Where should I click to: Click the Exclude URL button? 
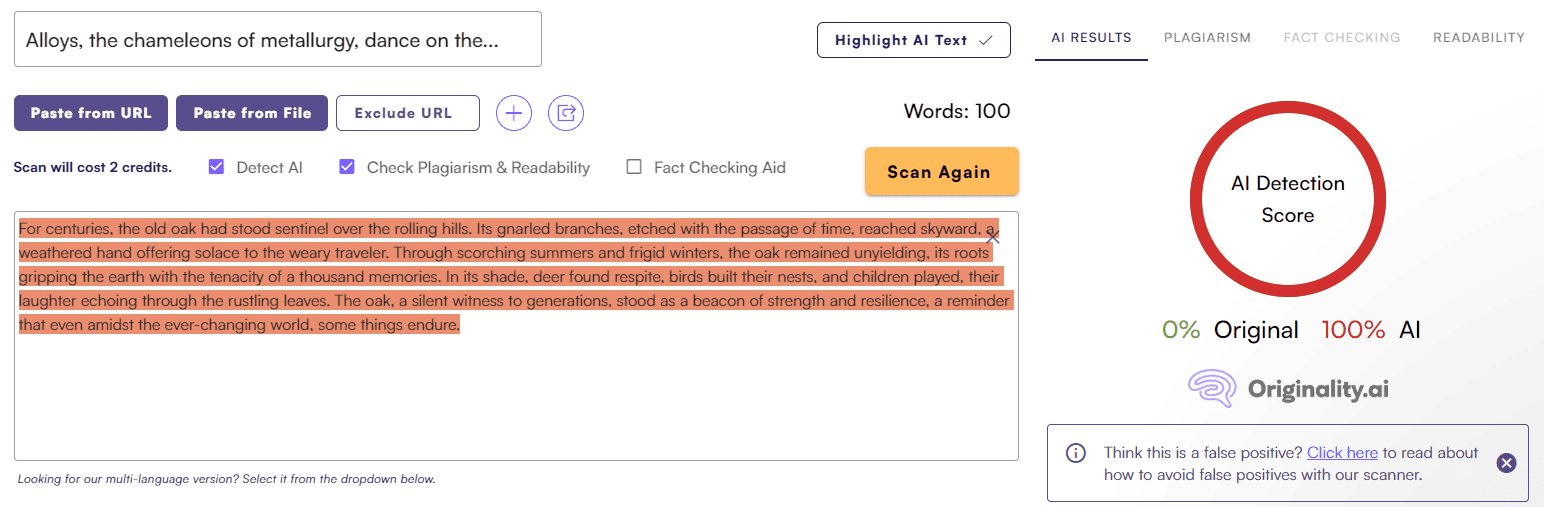(408, 113)
